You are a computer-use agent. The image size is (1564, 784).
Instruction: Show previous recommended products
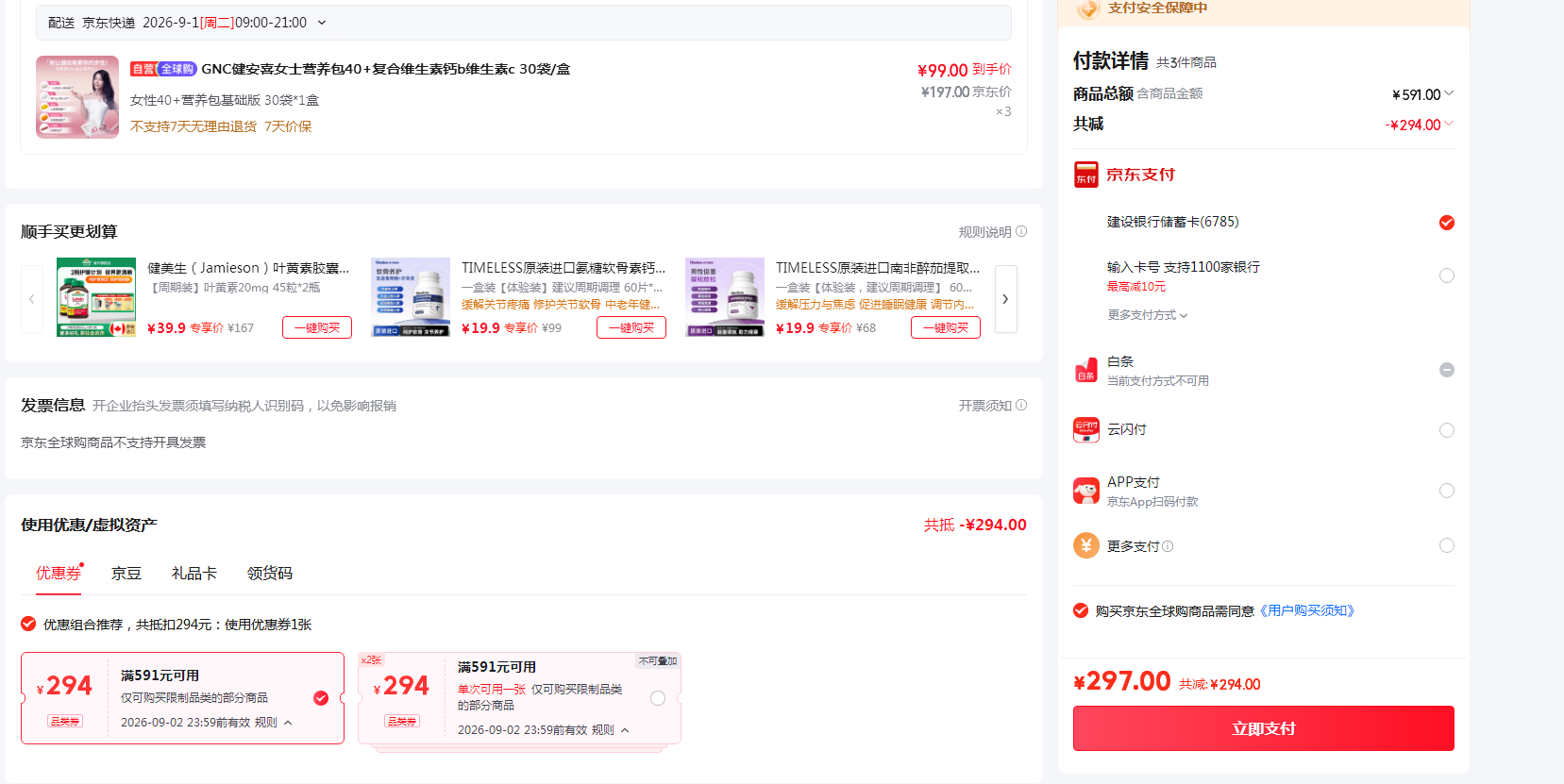pos(31,299)
